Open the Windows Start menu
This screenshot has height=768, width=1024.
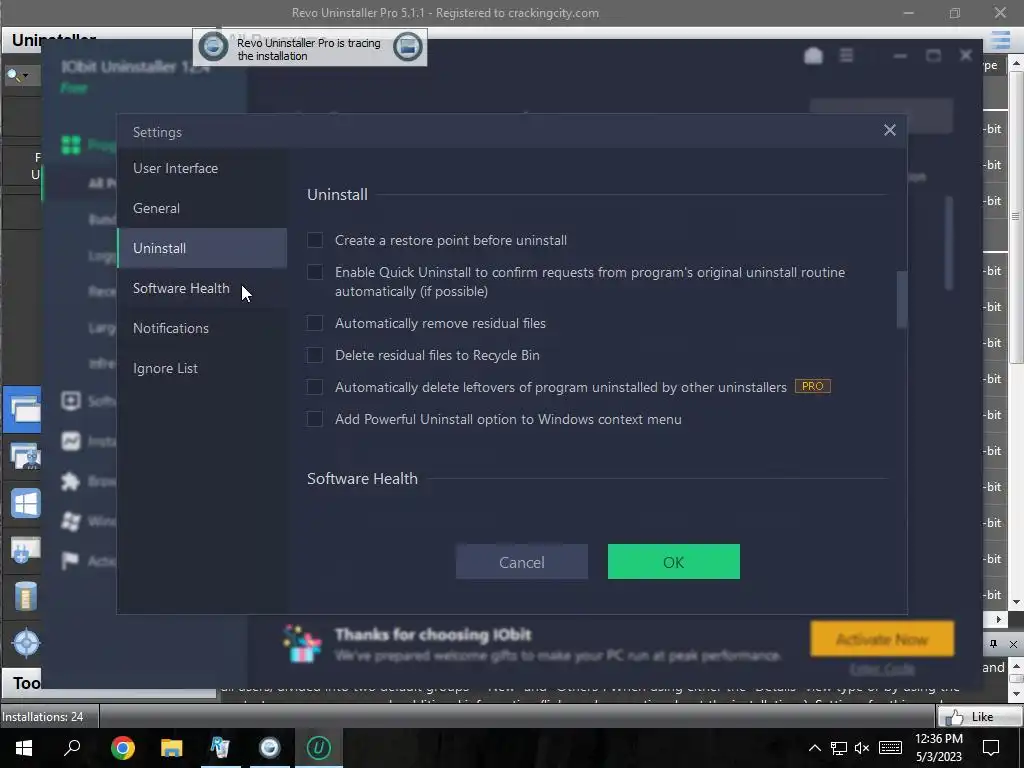(x=24, y=748)
